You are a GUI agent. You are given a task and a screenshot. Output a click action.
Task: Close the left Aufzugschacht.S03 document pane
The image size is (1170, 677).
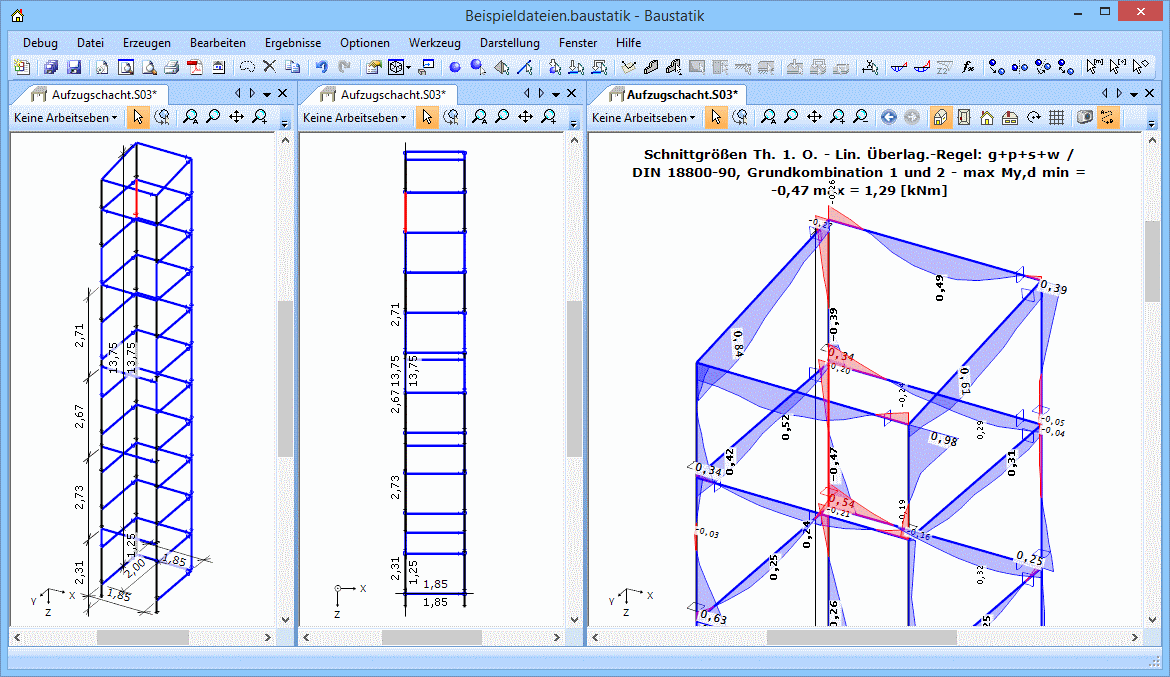click(x=282, y=93)
